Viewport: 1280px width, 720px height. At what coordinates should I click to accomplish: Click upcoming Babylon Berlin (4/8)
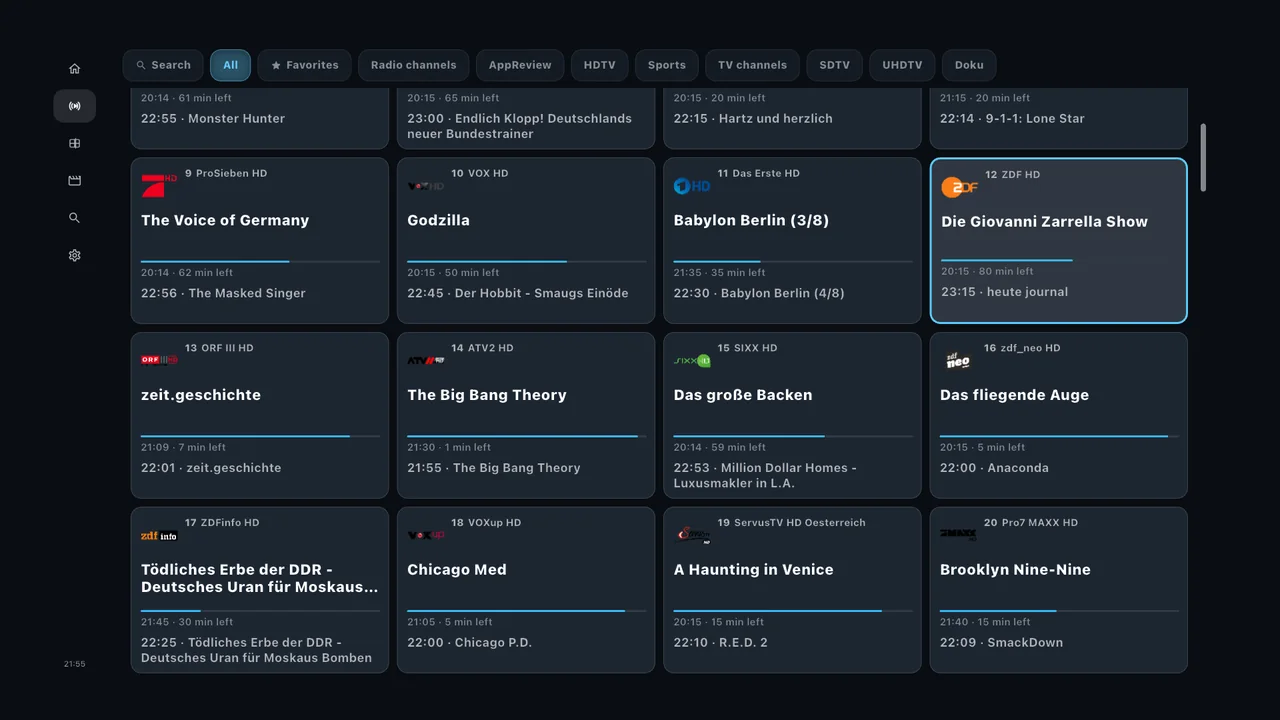759,293
